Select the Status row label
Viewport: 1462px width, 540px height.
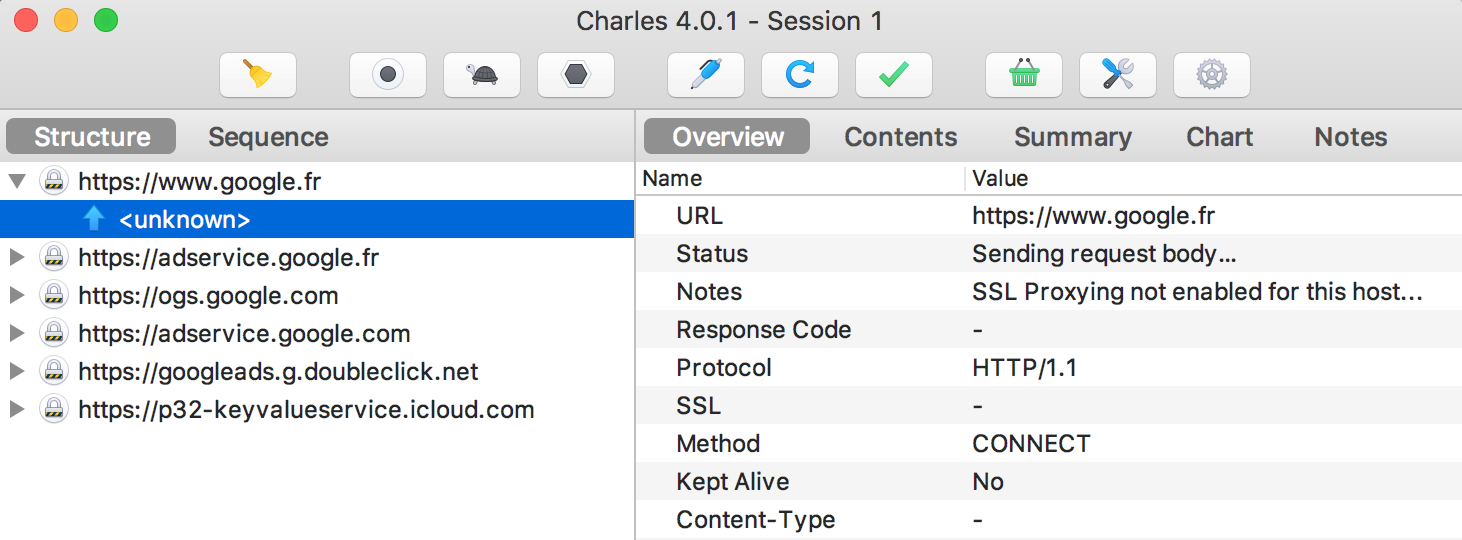(712, 254)
